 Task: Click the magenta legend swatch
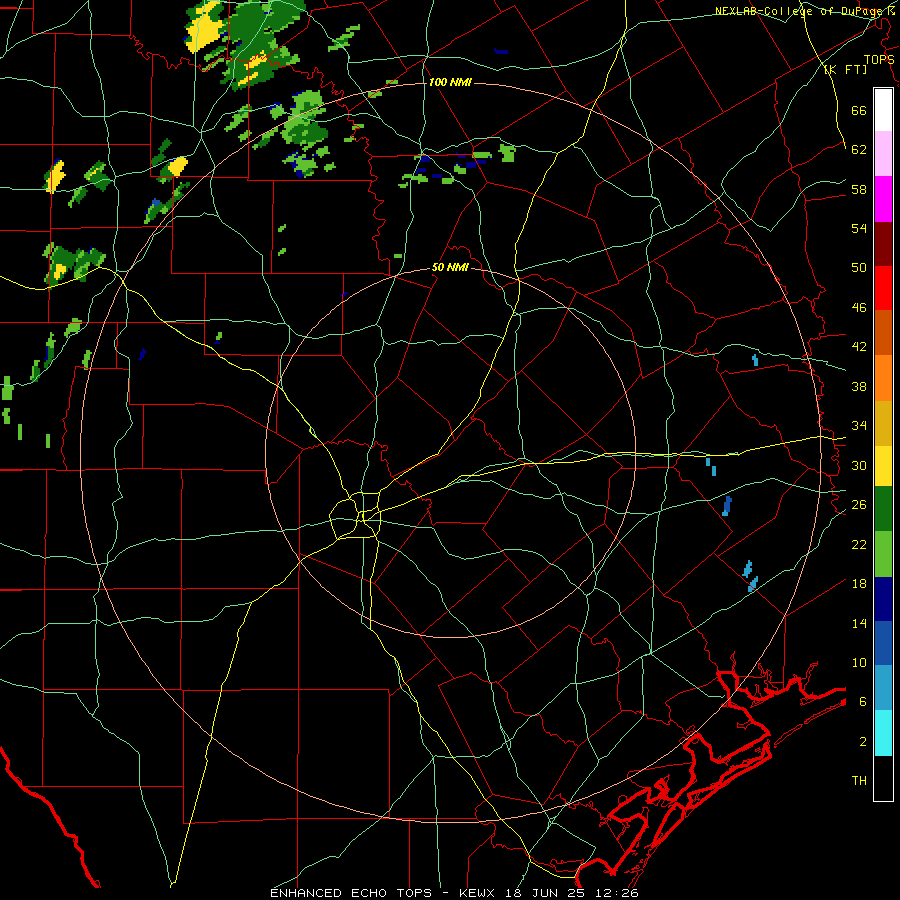coord(883,199)
